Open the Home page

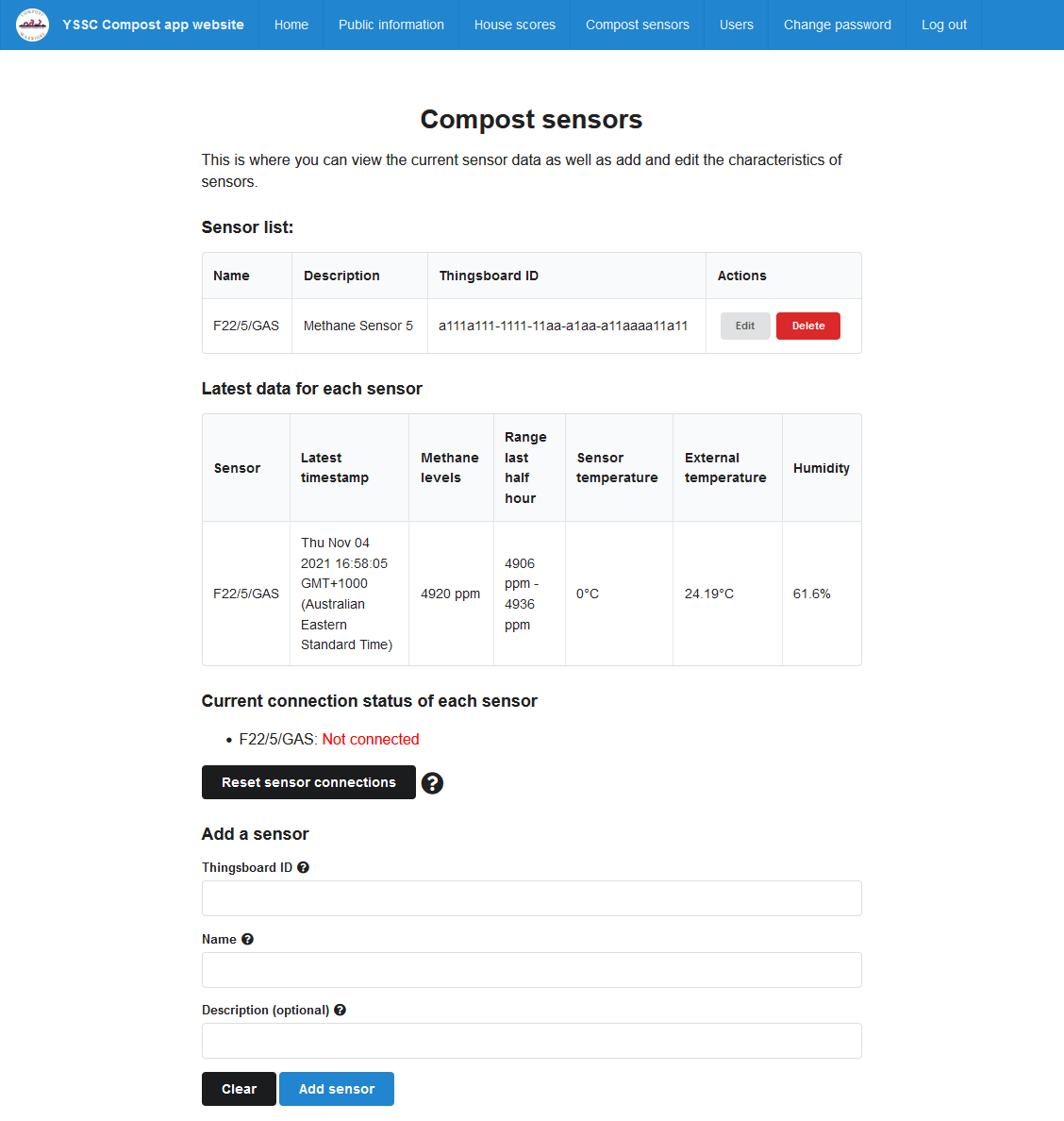(291, 25)
